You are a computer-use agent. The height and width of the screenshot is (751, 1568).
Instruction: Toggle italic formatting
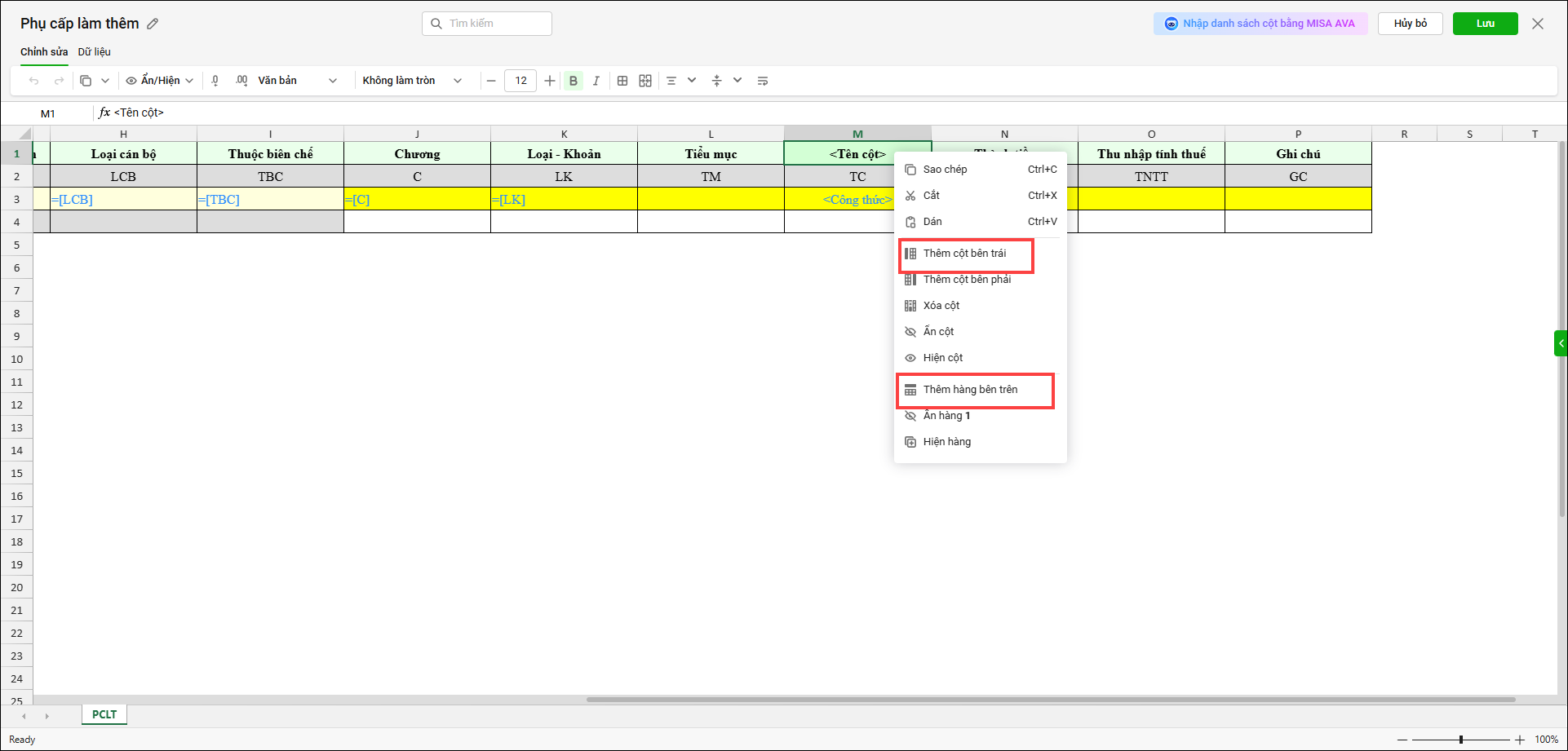[x=596, y=81]
